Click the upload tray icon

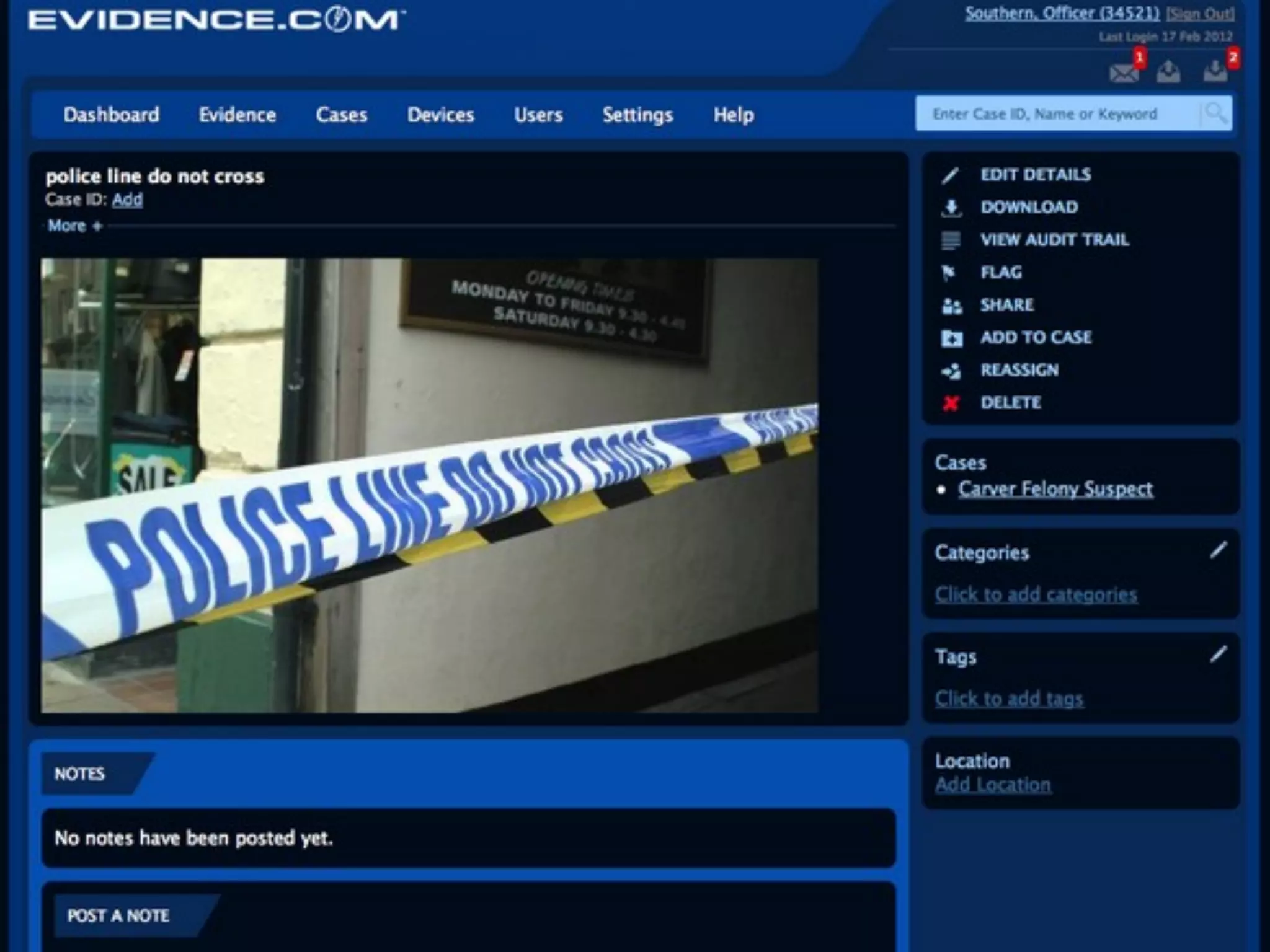[1168, 72]
